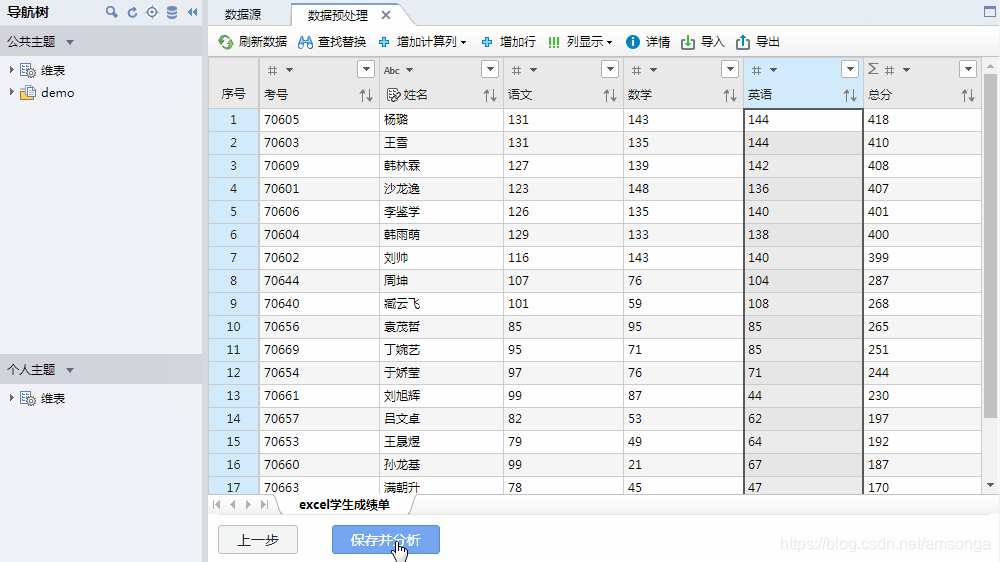This screenshot has width=1000, height=562.
Task: Select row number 1 header
Action: click(x=233, y=120)
